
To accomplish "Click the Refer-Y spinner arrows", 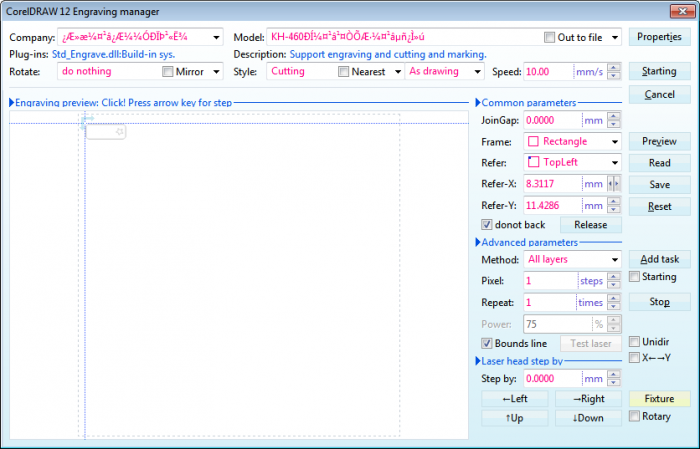I will [614, 205].
